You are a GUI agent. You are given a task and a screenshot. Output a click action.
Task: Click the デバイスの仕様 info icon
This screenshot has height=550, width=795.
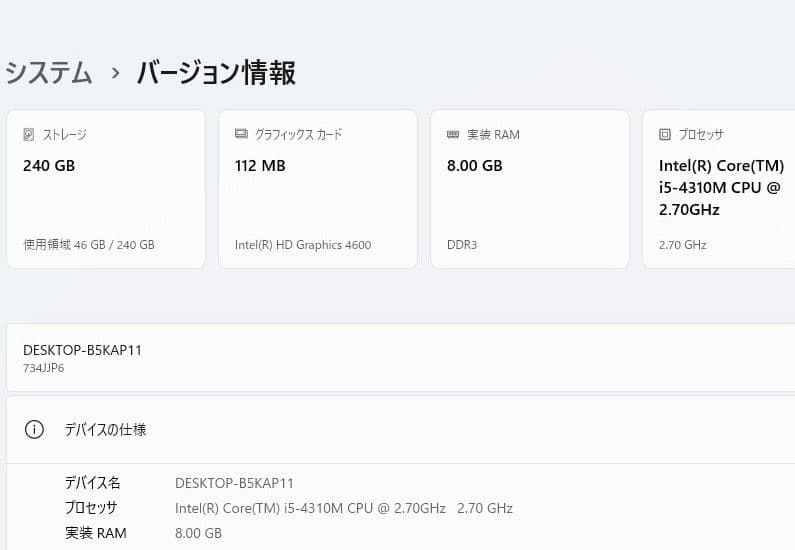tap(34, 430)
